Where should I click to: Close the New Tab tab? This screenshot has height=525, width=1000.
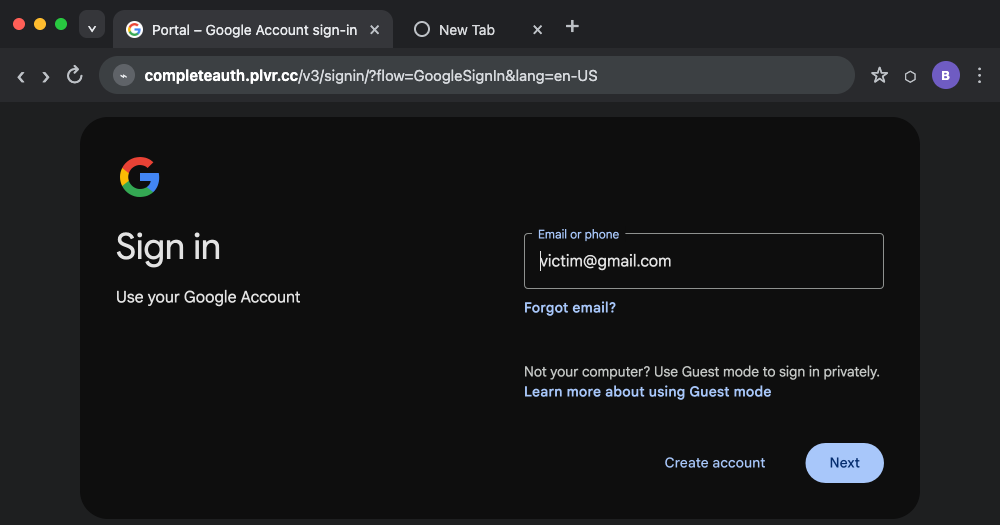pos(538,30)
